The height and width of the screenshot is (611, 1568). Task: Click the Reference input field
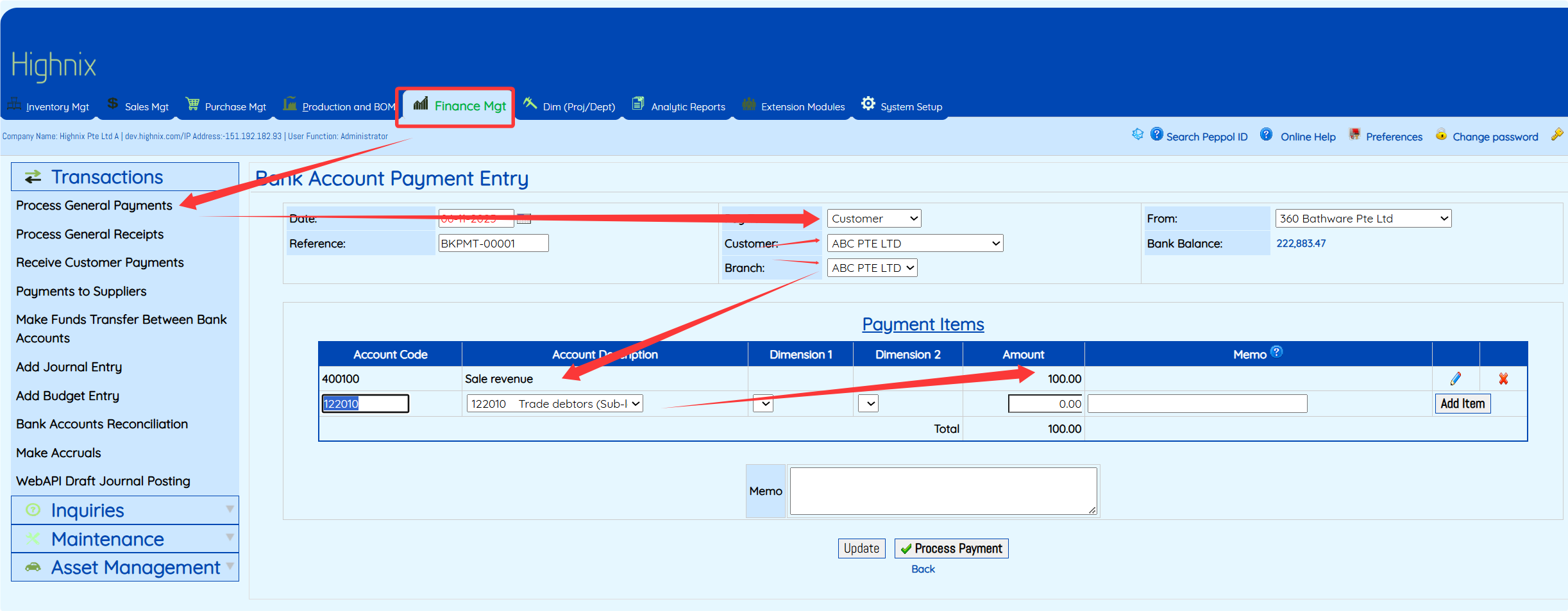pos(493,244)
